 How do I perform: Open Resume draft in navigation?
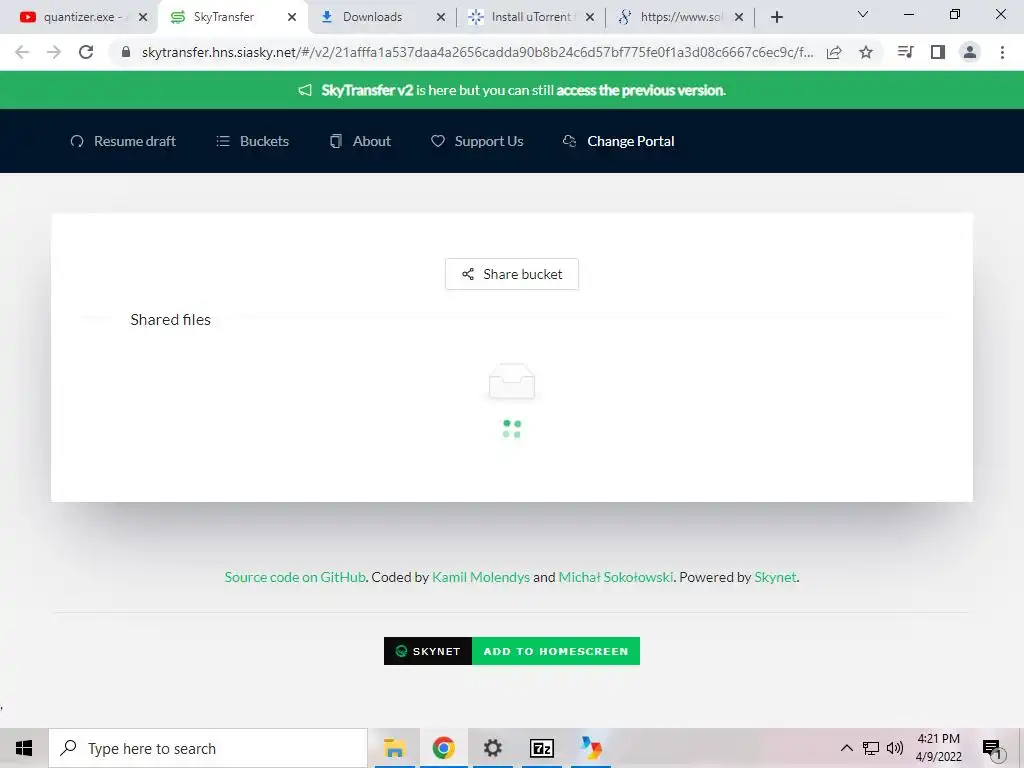(123, 141)
